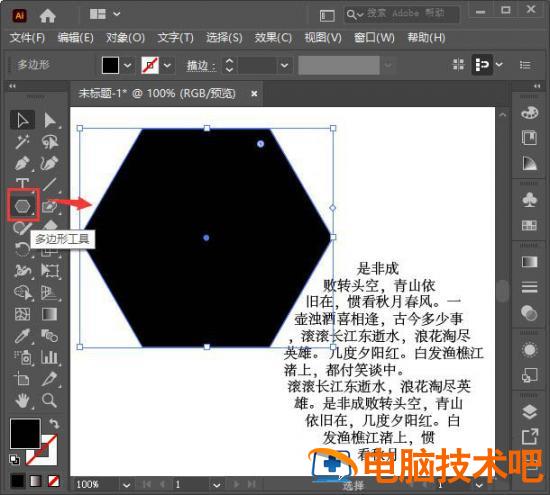This screenshot has height=495, width=550.
Task: Activate the Hand tool
Action: tap(22, 400)
